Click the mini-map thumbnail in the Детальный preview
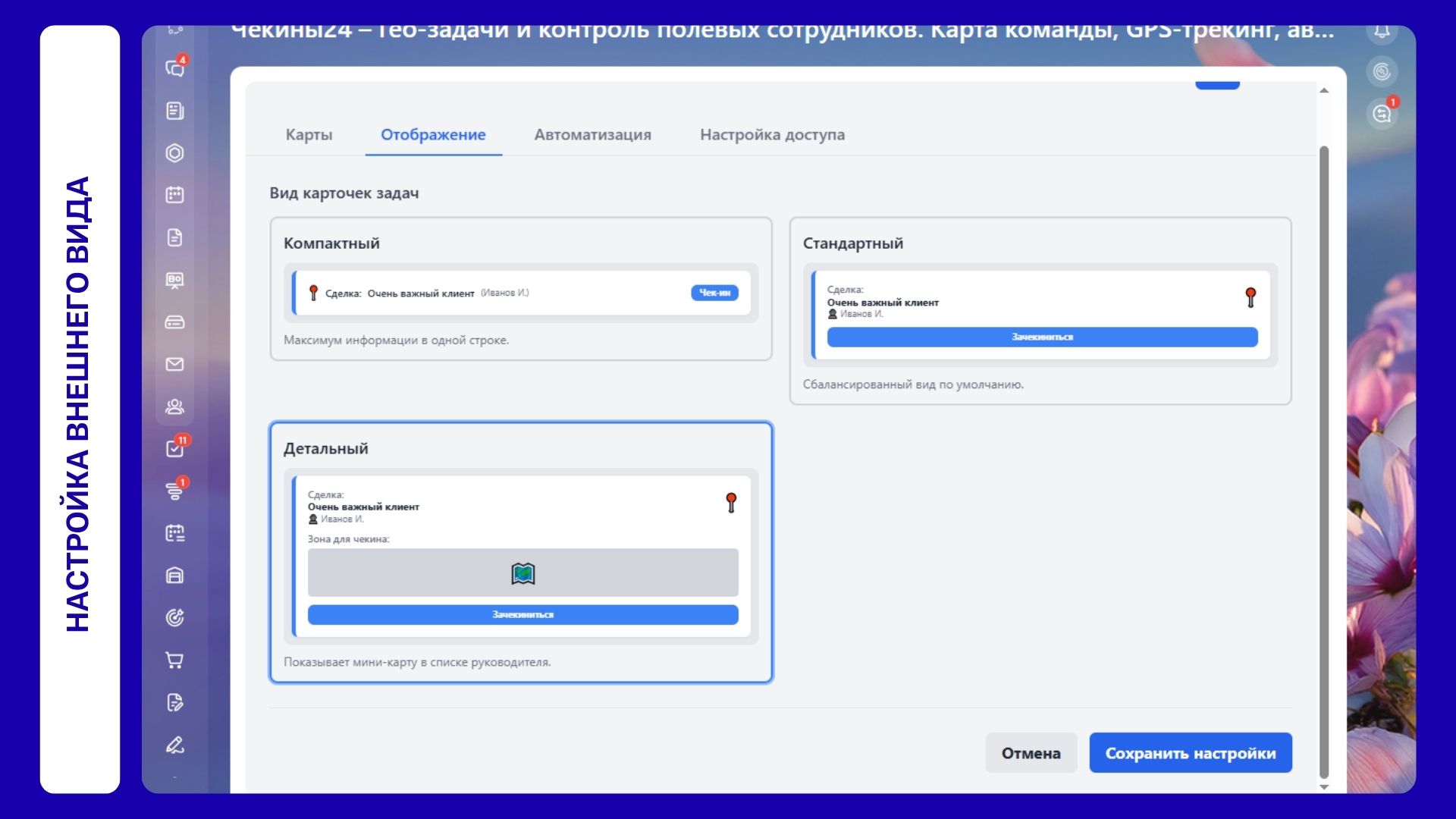Image resolution: width=1456 pixels, height=819 pixels. click(522, 573)
